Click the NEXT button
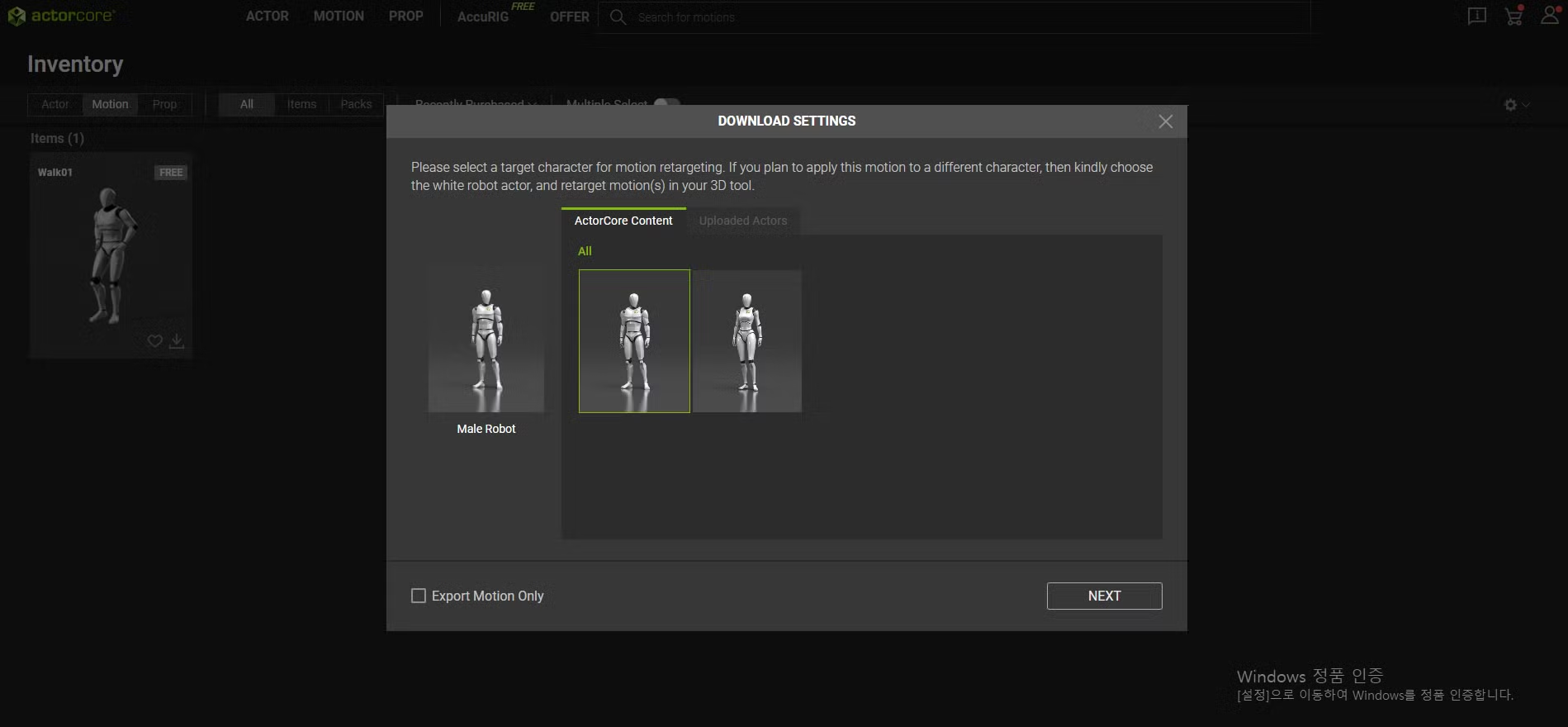 1104,596
